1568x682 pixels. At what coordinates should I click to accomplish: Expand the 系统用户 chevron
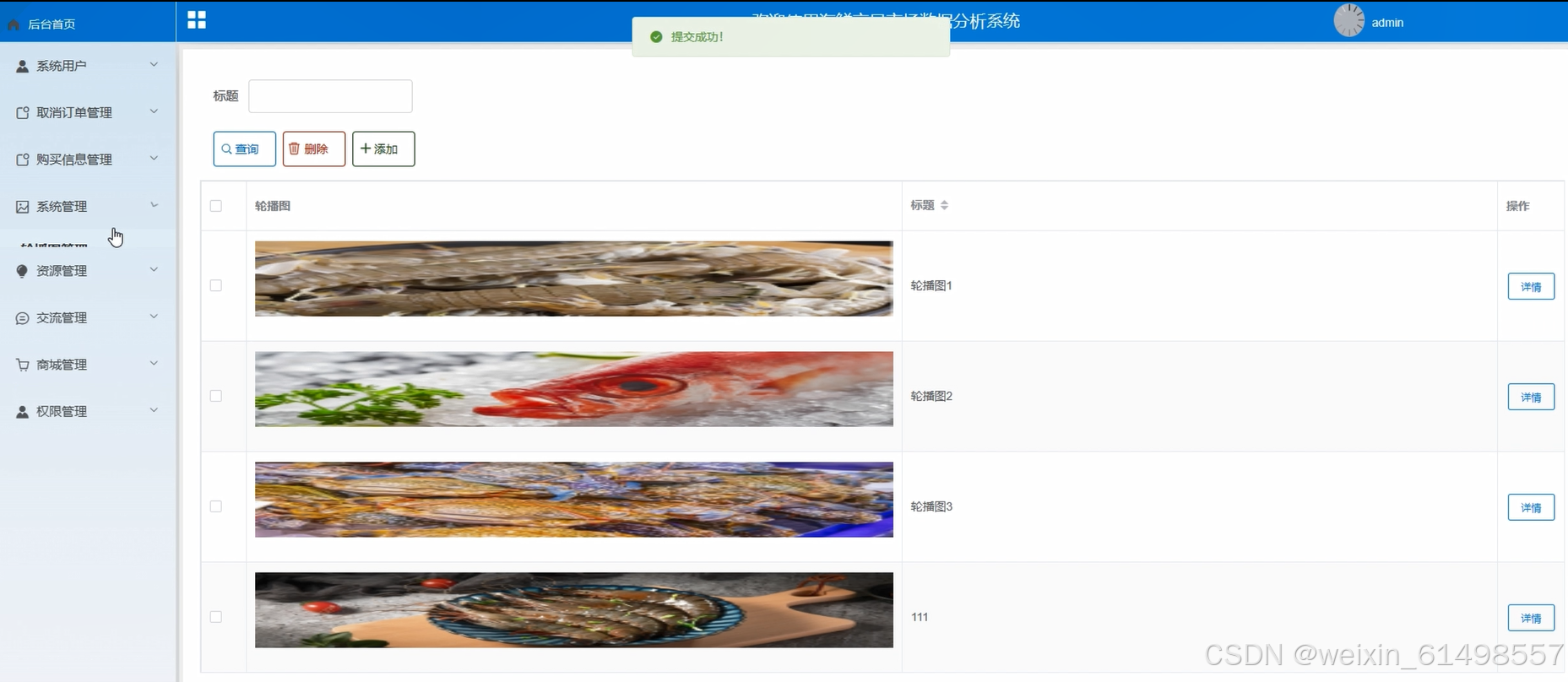tap(154, 65)
